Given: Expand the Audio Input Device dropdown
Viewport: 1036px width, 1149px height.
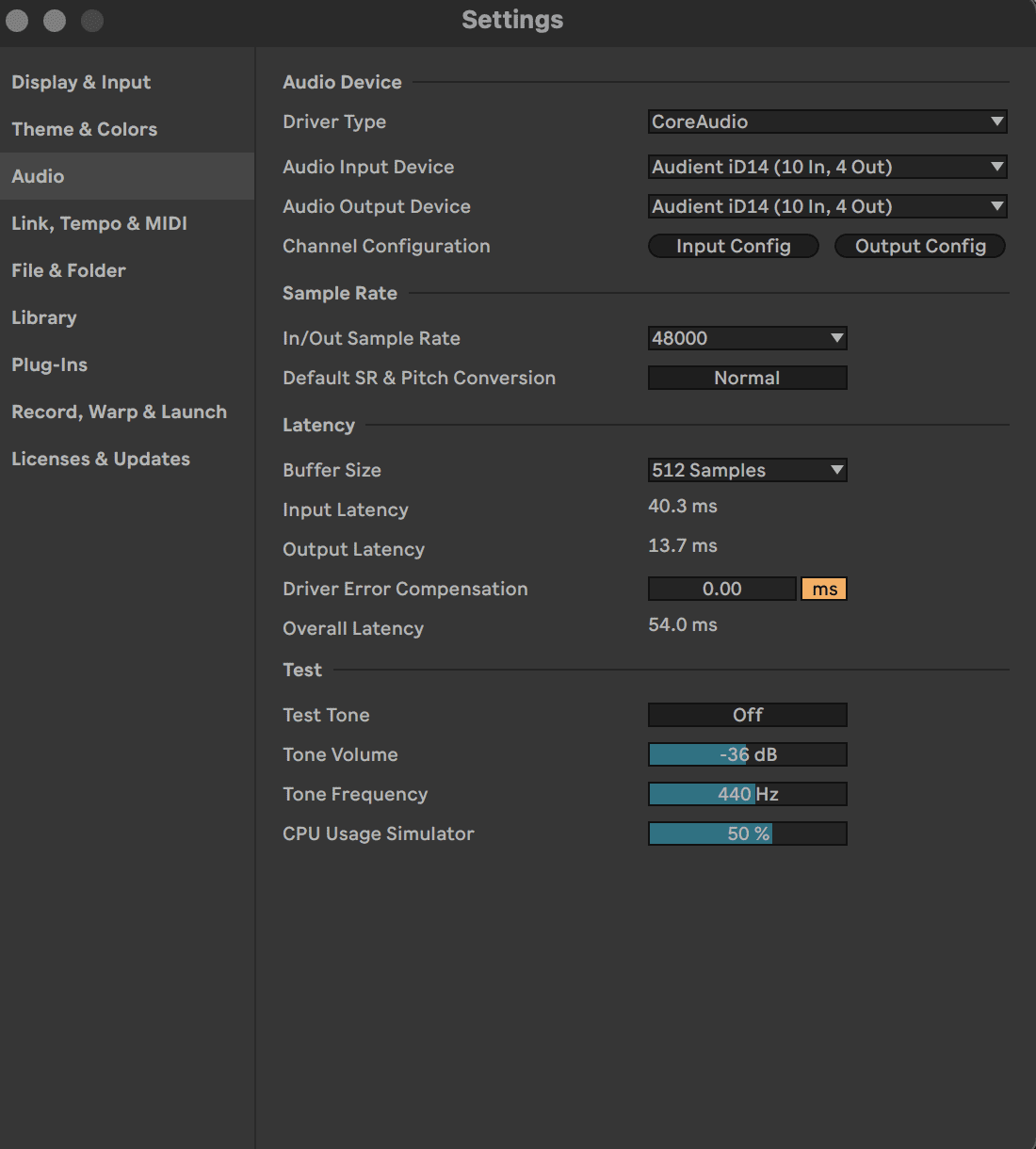Looking at the screenshot, I should pos(827,167).
